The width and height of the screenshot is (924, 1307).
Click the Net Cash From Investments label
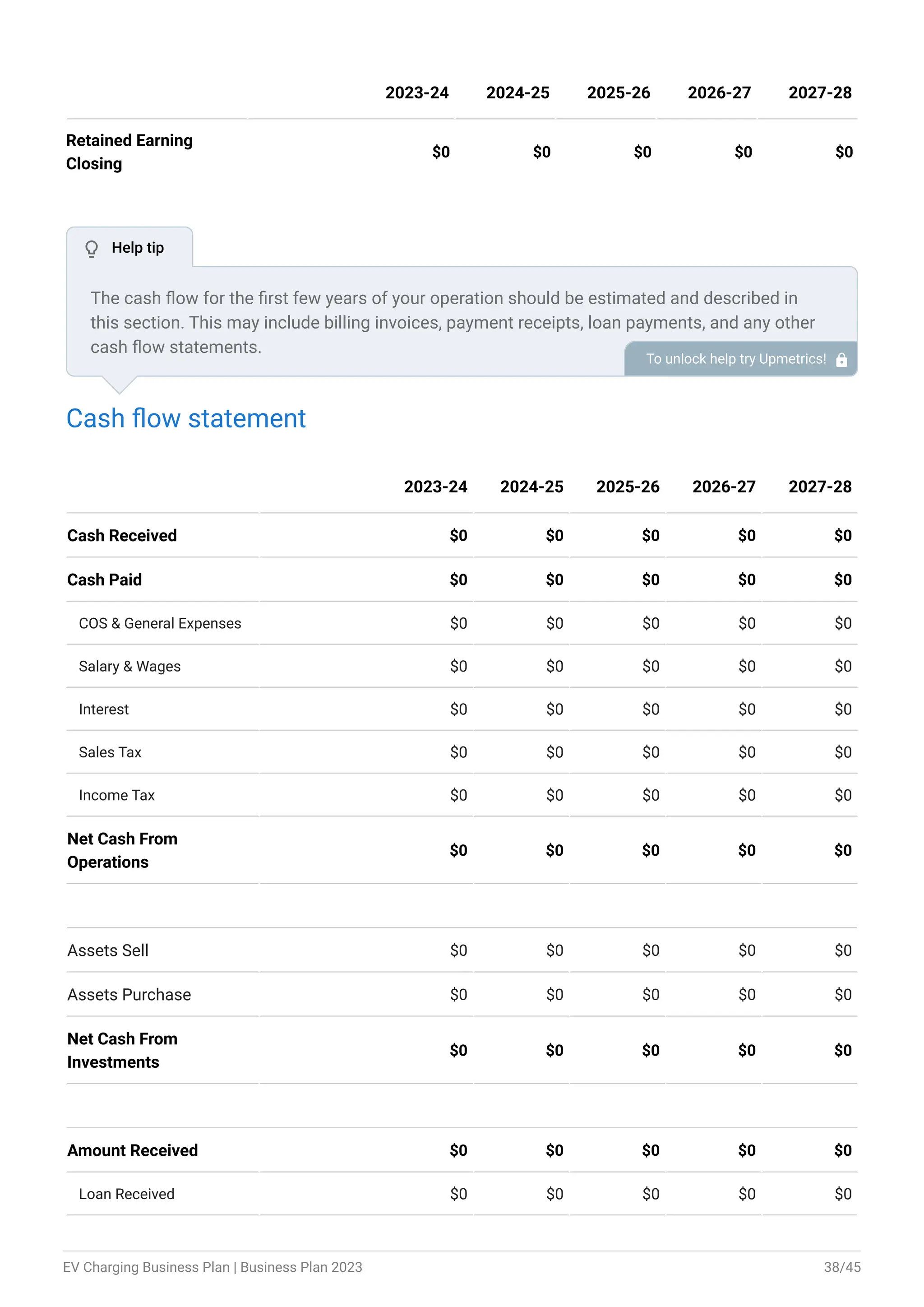[122, 1050]
